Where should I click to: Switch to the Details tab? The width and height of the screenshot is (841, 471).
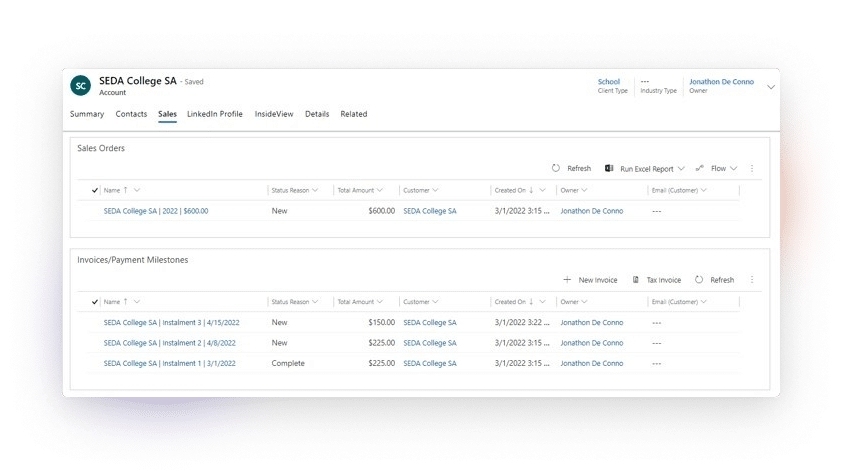[x=317, y=114]
